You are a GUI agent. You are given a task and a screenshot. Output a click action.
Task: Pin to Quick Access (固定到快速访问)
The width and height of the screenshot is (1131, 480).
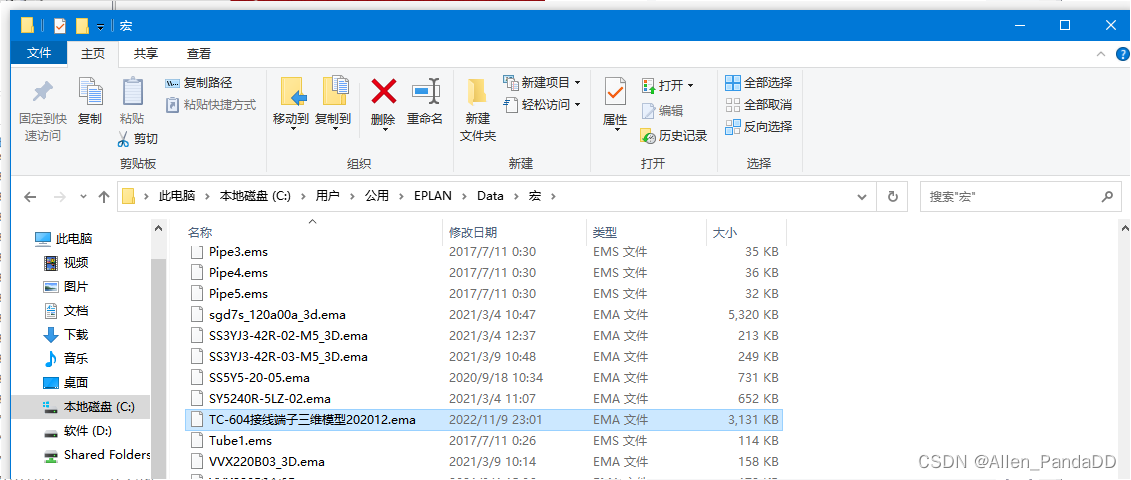43,110
